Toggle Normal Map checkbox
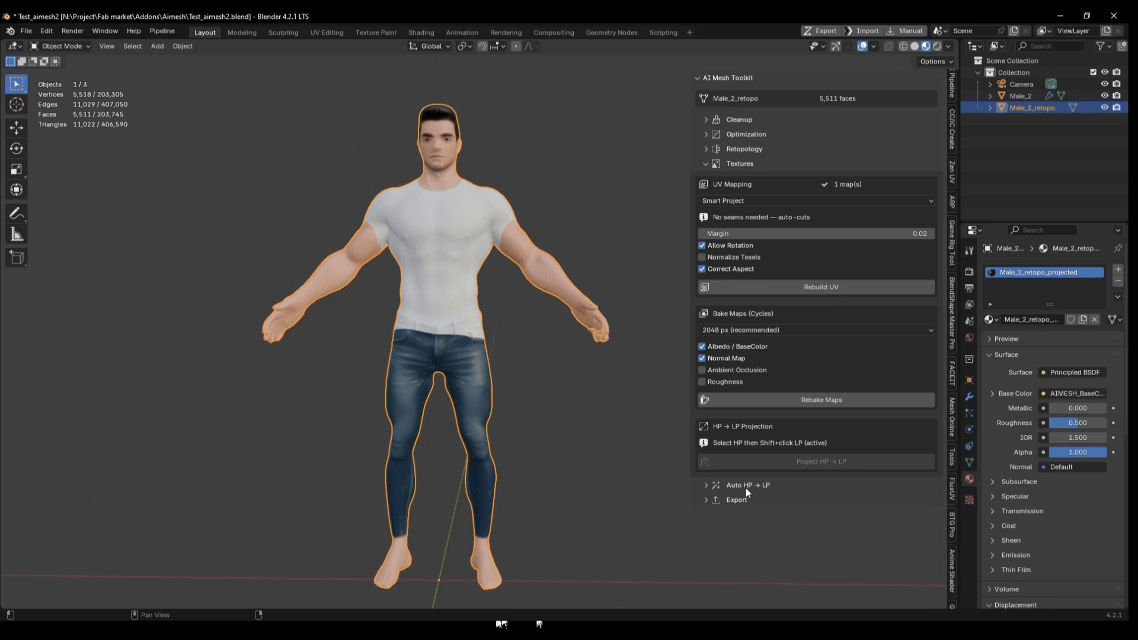Image resolution: width=1138 pixels, height=640 pixels. [x=702, y=358]
